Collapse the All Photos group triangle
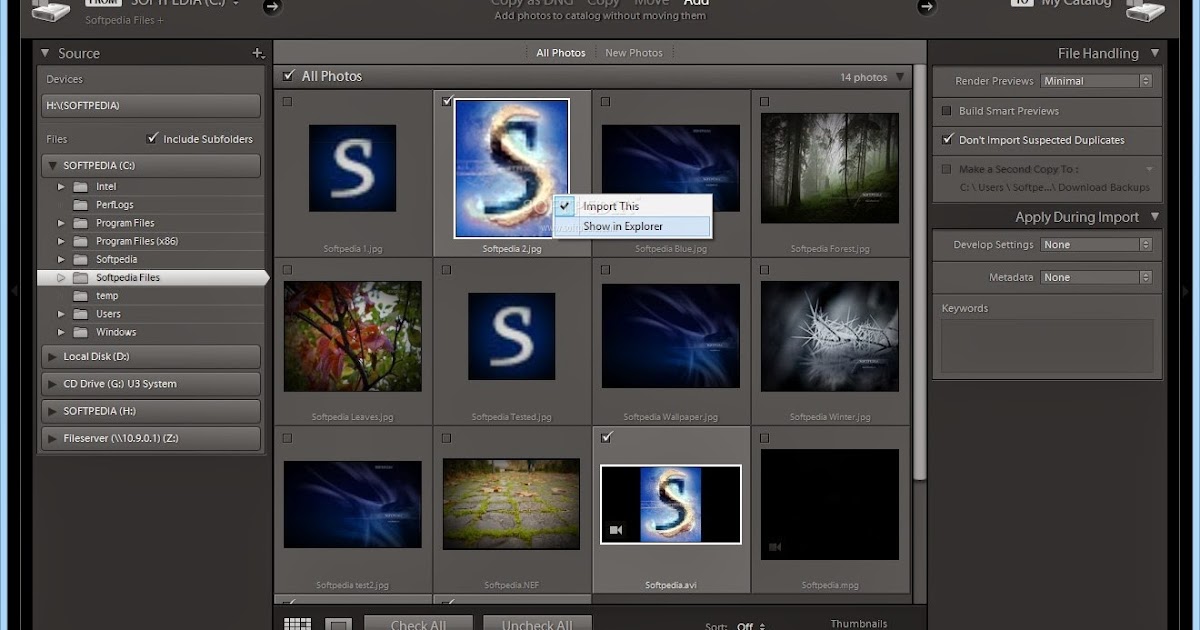This screenshot has width=1200, height=630. tap(900, 77)
